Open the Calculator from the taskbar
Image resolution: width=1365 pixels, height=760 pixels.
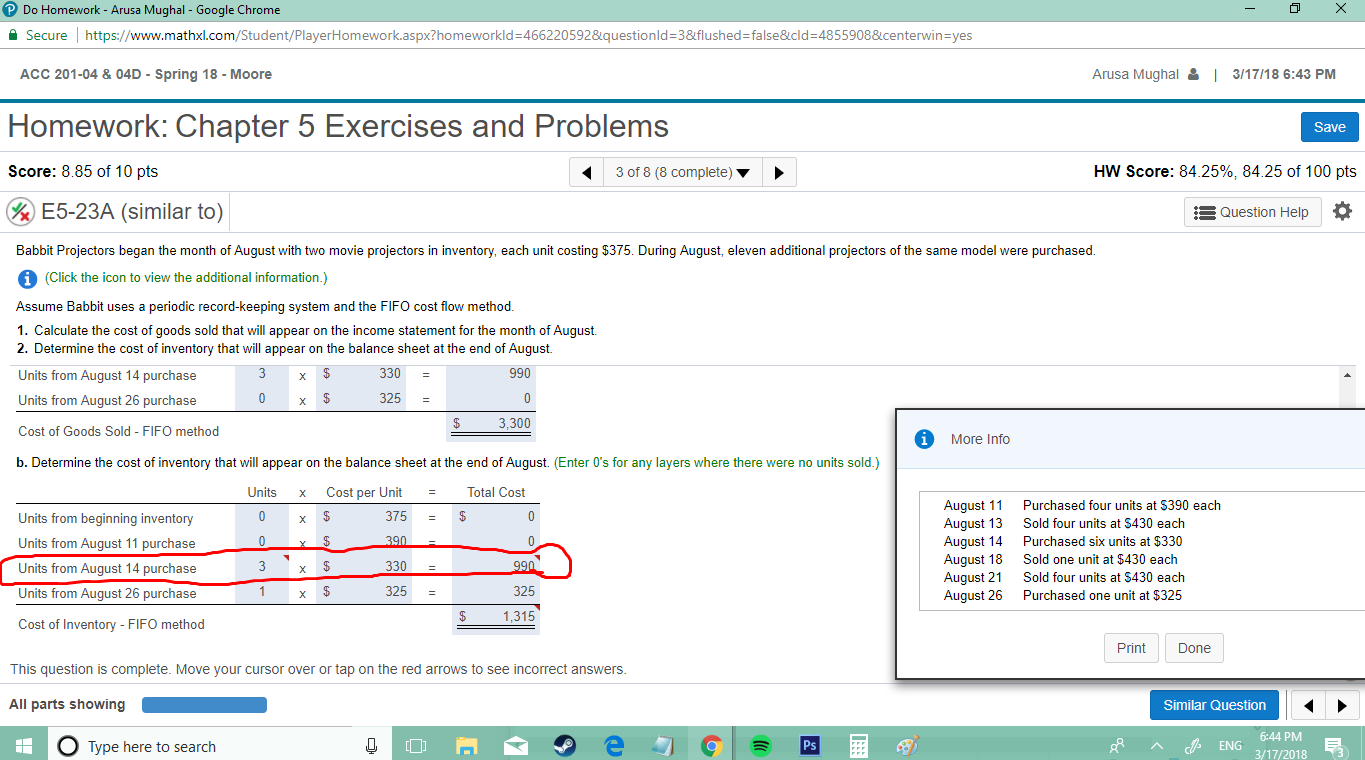click(x=858, y=745)
